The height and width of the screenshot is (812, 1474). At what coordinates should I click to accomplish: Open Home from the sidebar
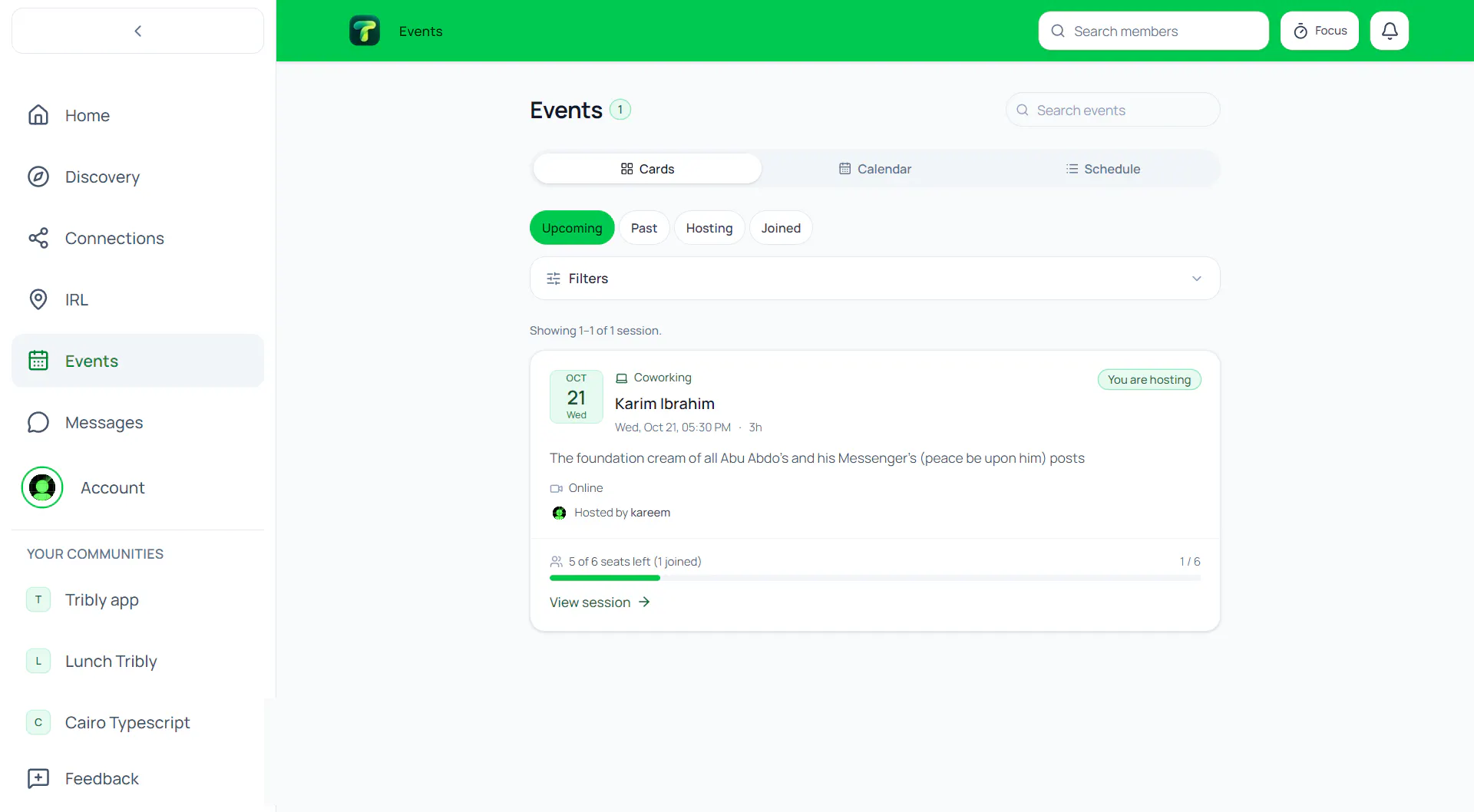tap(138, 115)
